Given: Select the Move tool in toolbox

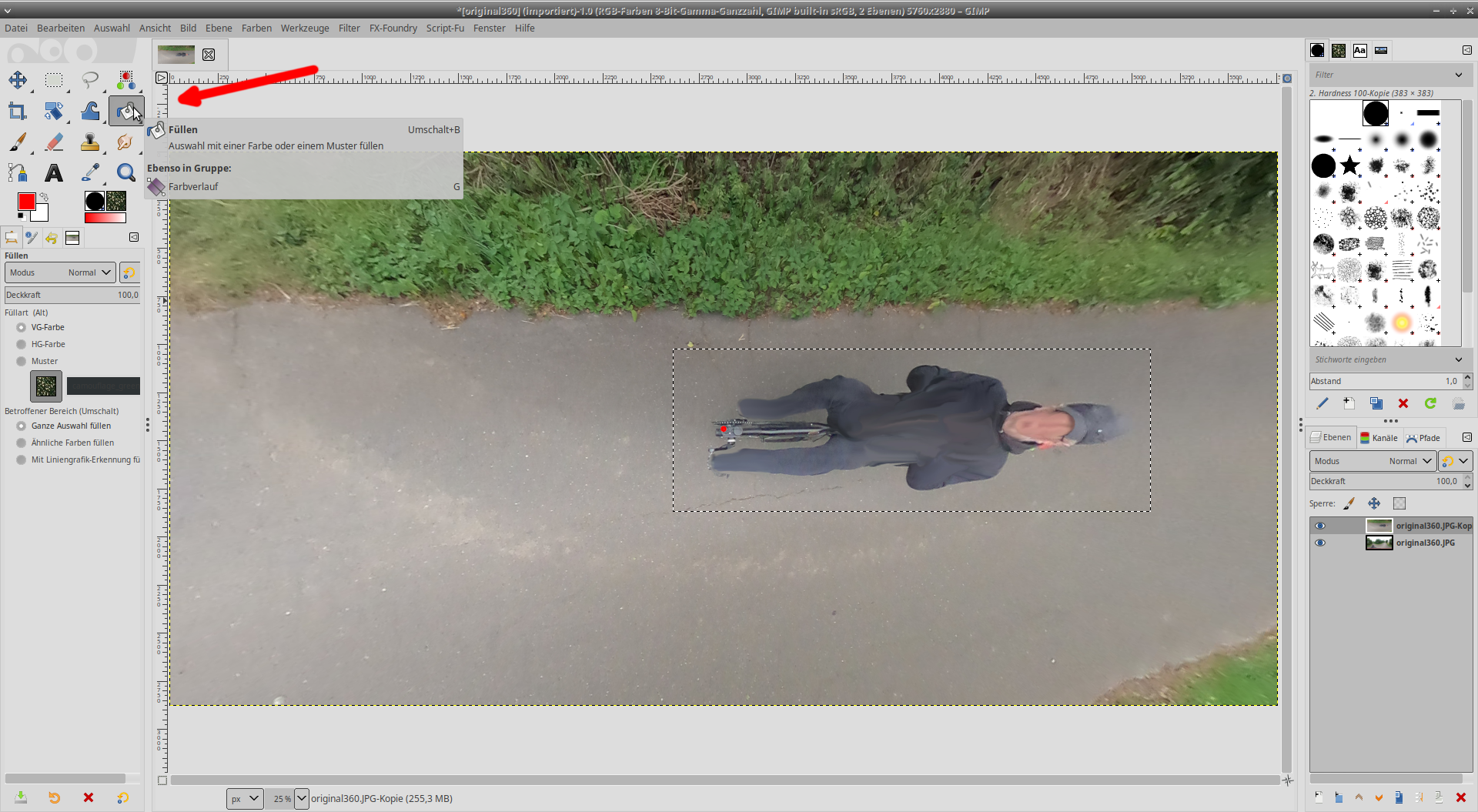Looking at the screenshot, I should [18, 80].
